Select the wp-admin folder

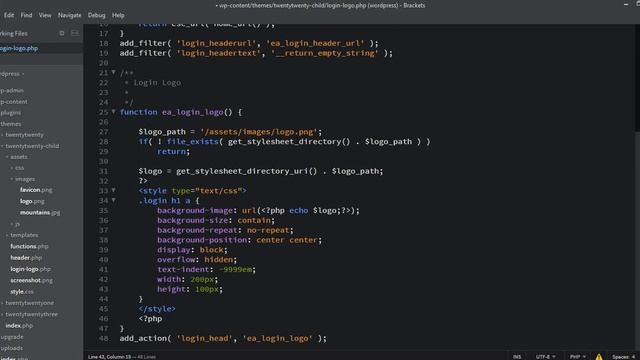[x=12, y=91]
